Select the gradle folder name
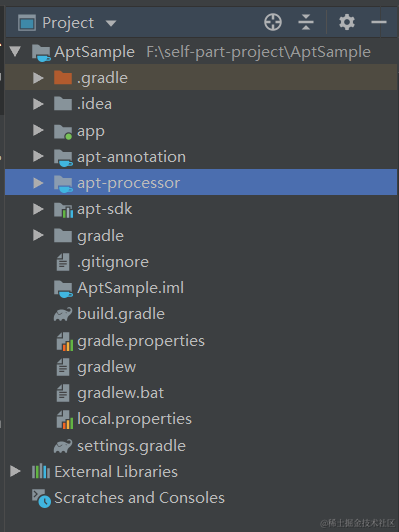This screenshot has width=399, height=532. [100, 236]
